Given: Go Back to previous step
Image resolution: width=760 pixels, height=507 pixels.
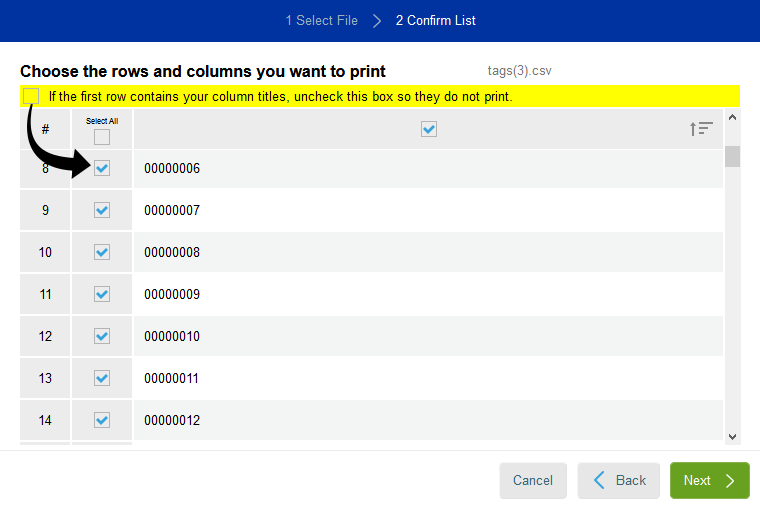Looking at the screenshot, I should 618,480.
